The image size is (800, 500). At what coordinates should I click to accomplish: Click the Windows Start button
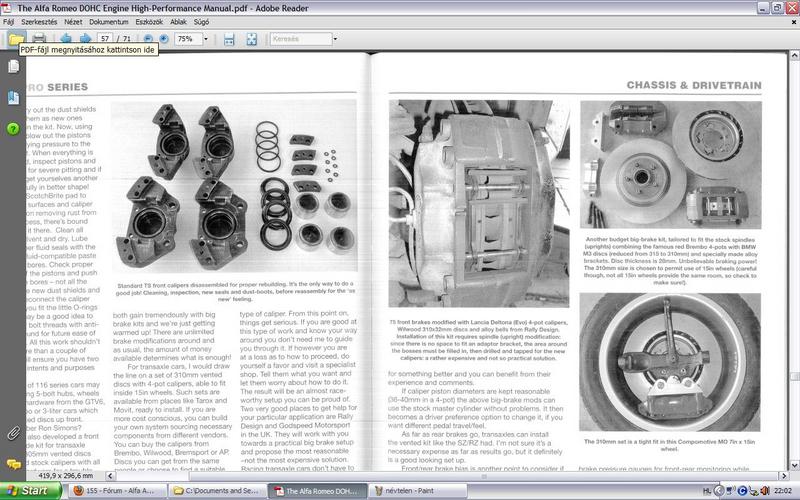click(x=28, y=491)
